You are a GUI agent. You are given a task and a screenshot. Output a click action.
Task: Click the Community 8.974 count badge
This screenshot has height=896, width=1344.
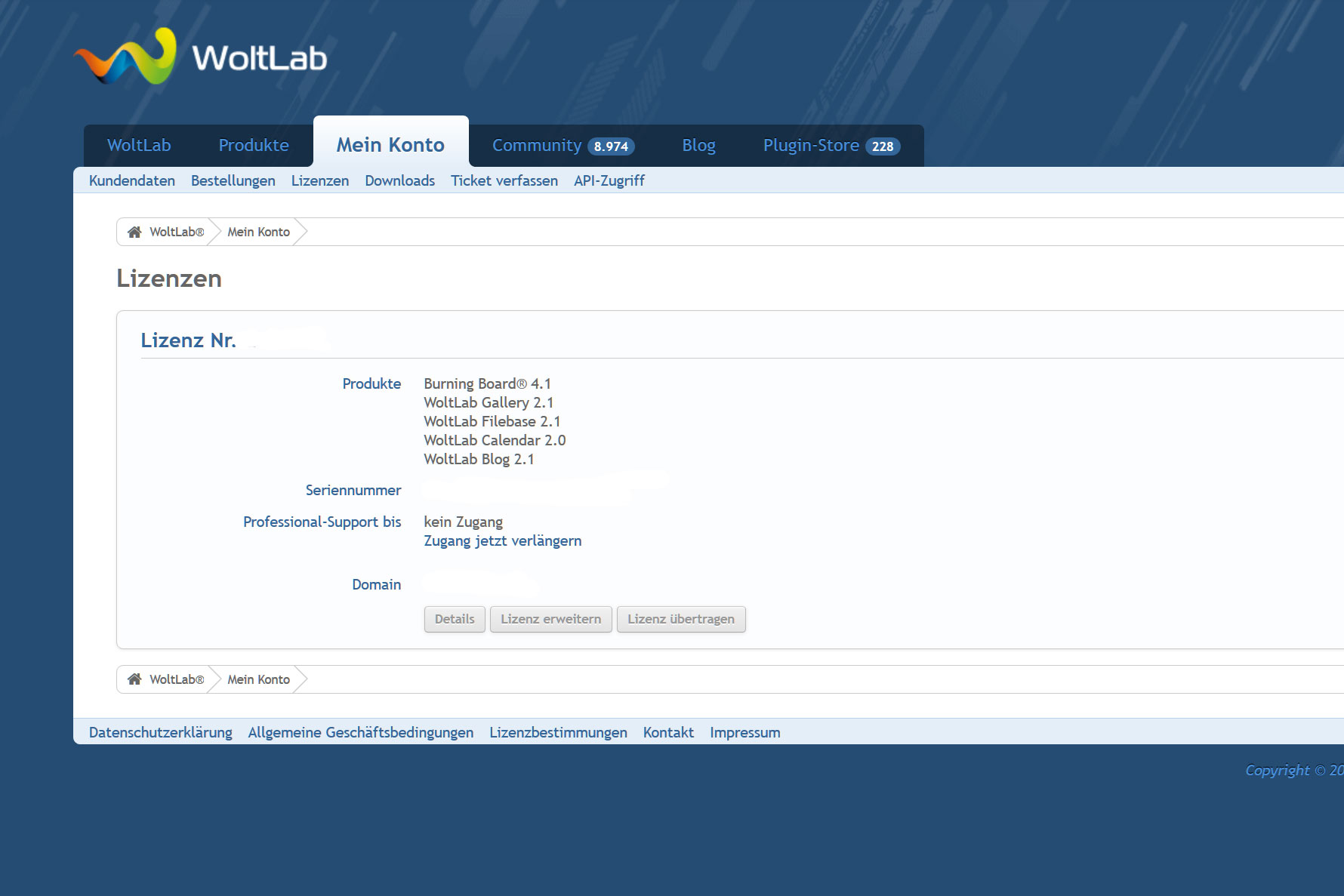click(610, 146)
